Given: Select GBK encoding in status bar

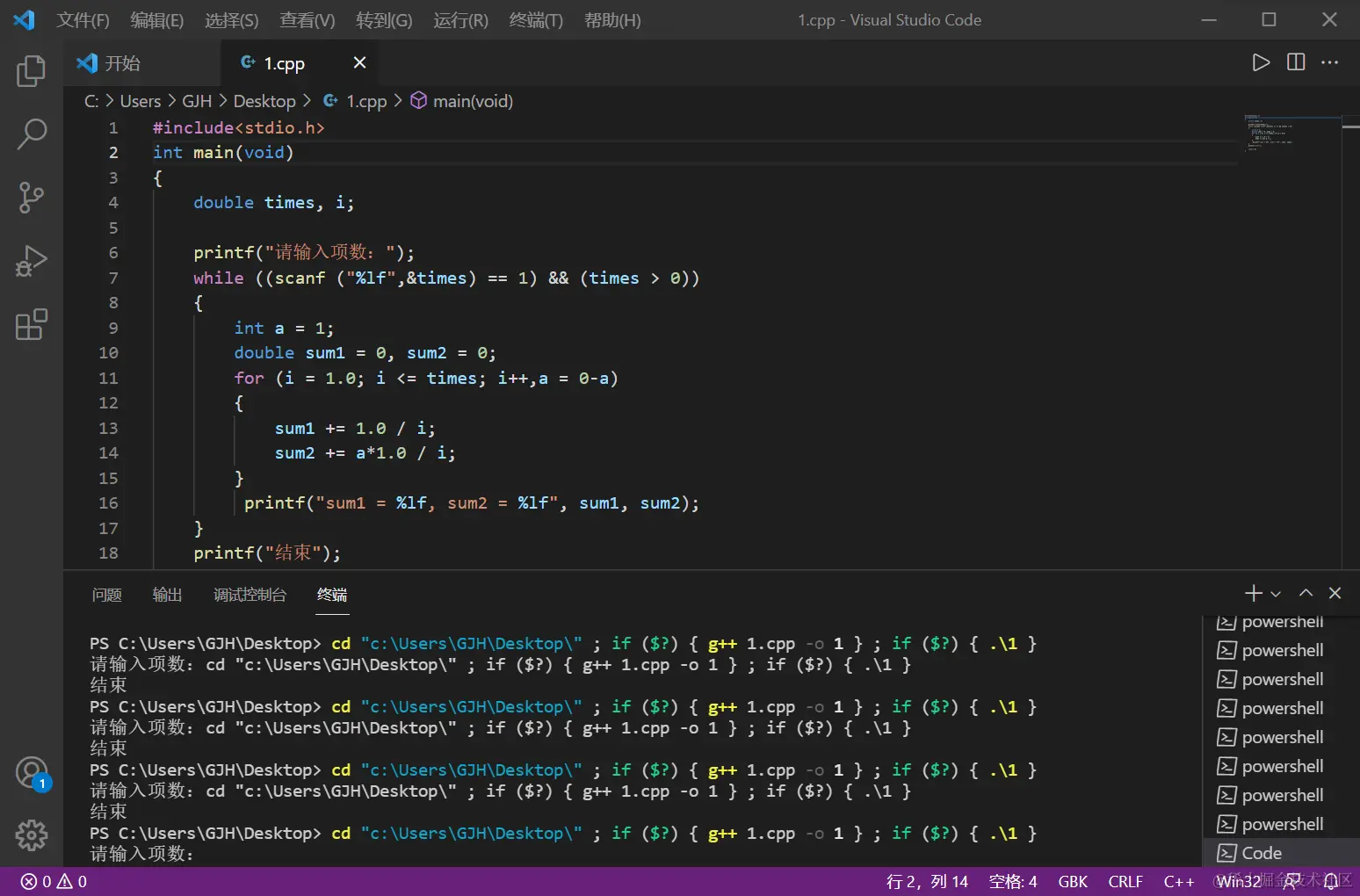Looking at the screenshot, I should click(x=1073, y=881).
